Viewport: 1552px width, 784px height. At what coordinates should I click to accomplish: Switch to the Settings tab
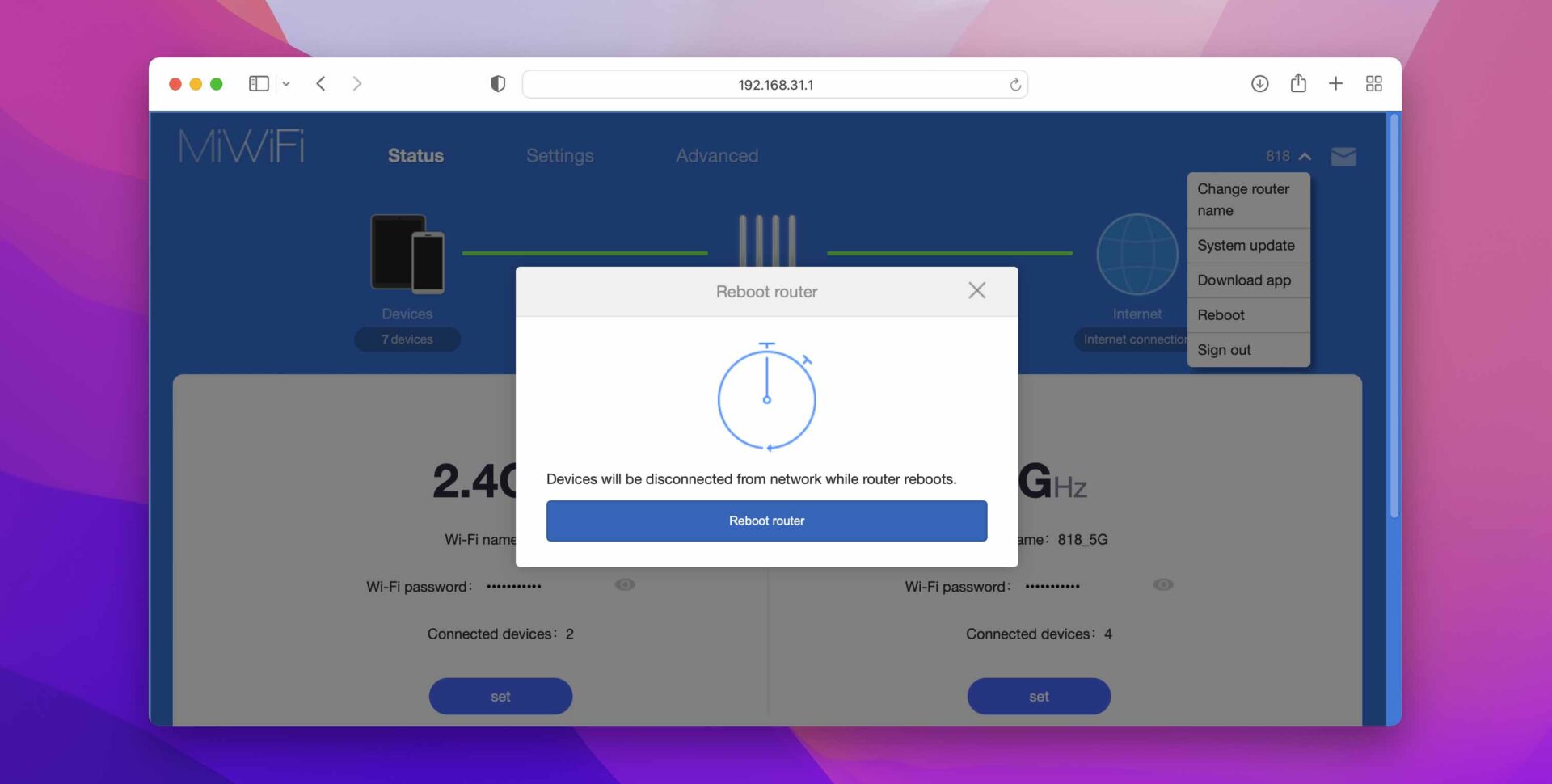(560, 155)
